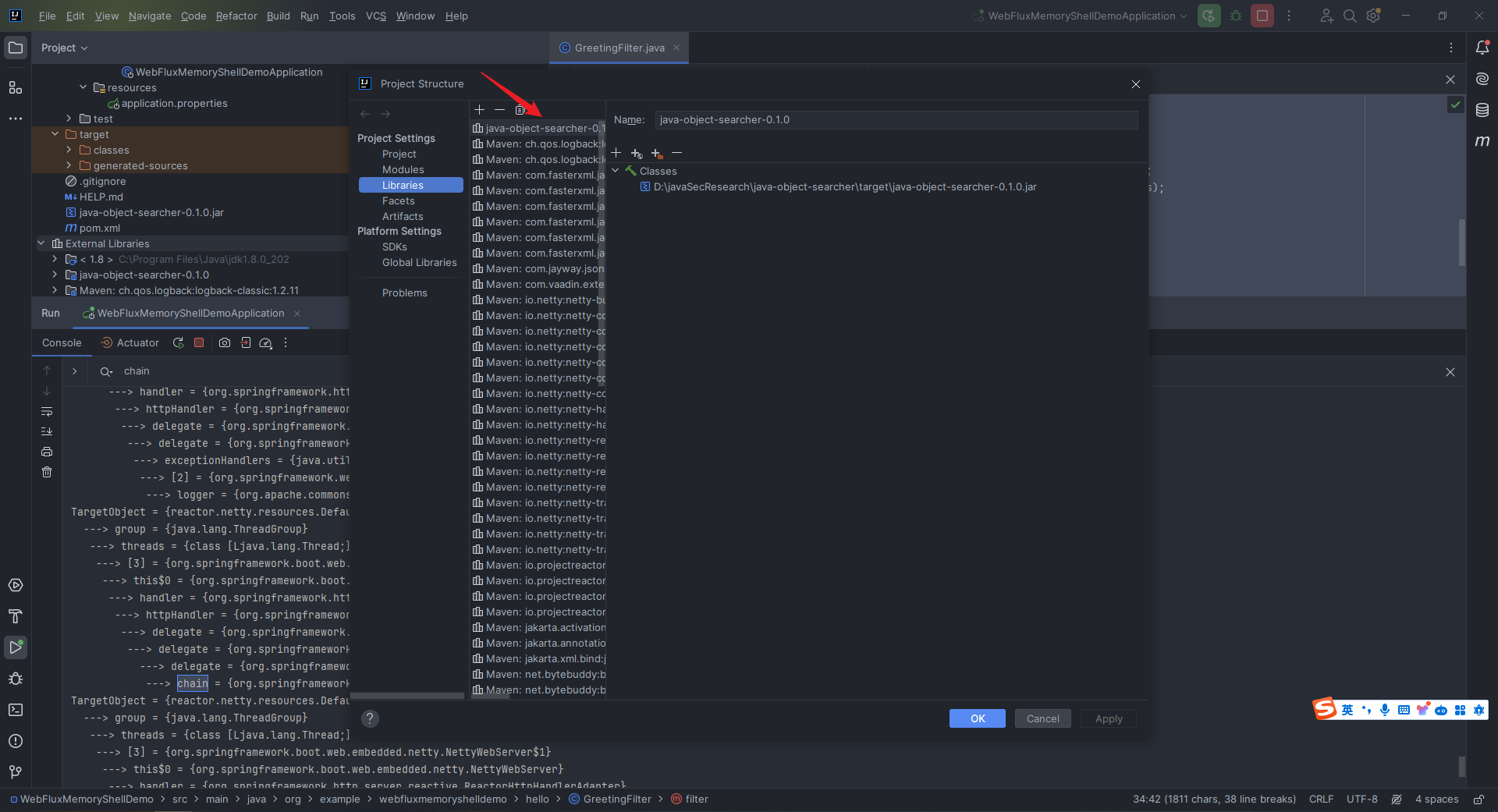Select Modules in Project Settings
Image resolution: width=1498 pixels, height=812 pixels.
pos(403,169)
